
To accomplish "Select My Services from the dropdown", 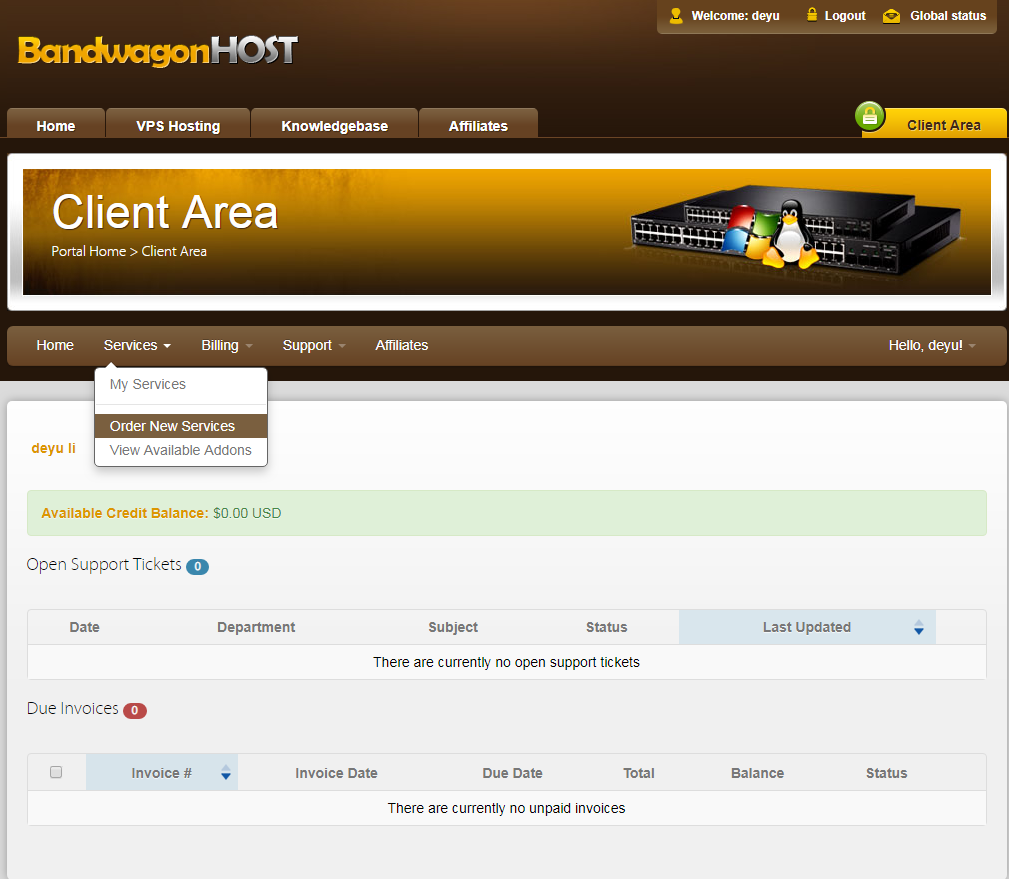I will pyautogui.click(x=181, y=384).
